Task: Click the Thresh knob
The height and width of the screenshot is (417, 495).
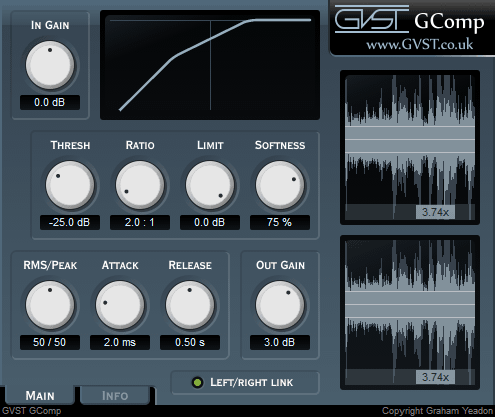Action: pyautogui.click(x=70, y=185)
